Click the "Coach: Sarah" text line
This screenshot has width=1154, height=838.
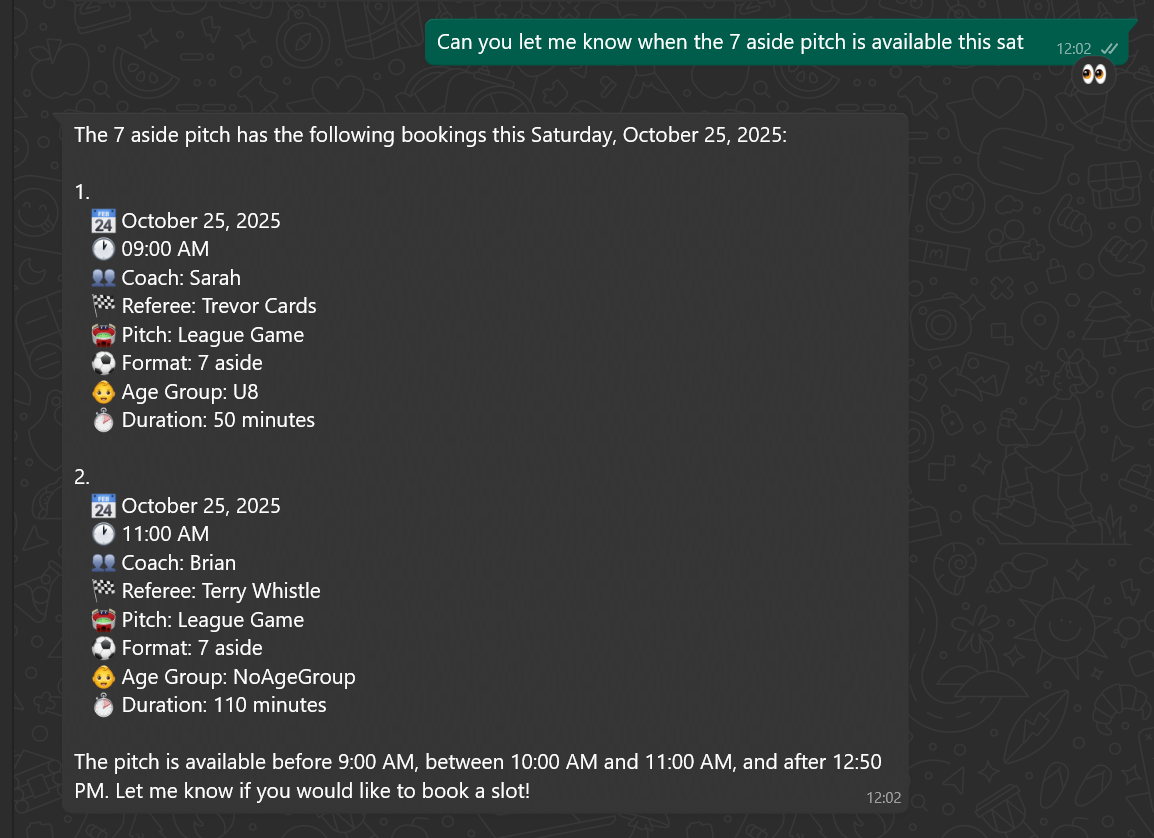(x=181, y=278)
